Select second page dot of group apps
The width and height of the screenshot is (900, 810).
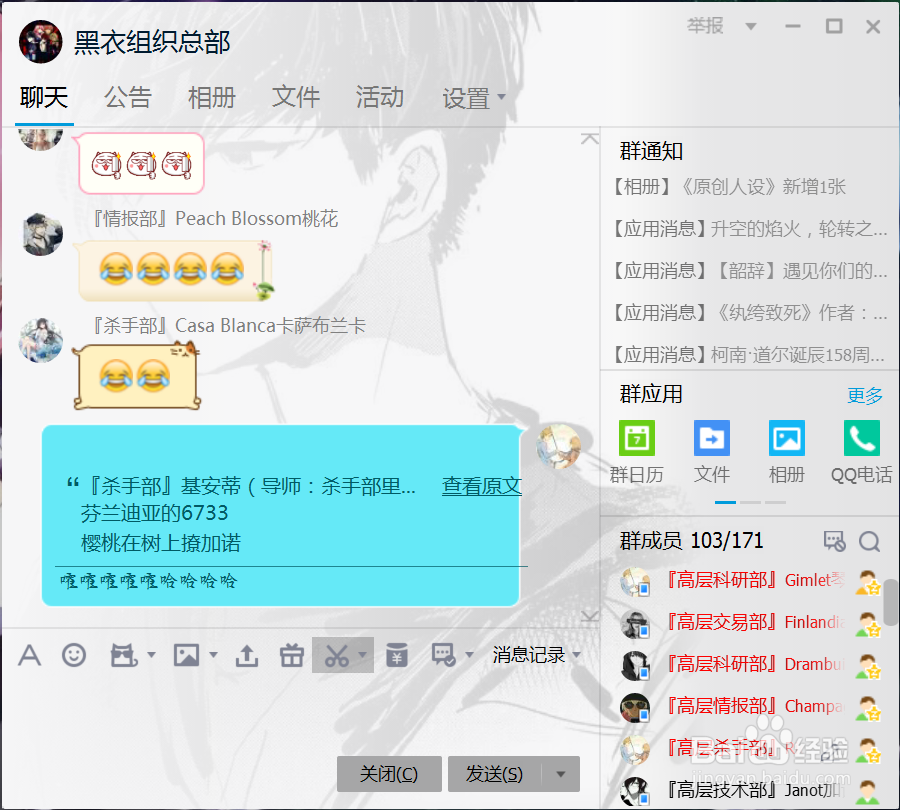coord(750,502)
